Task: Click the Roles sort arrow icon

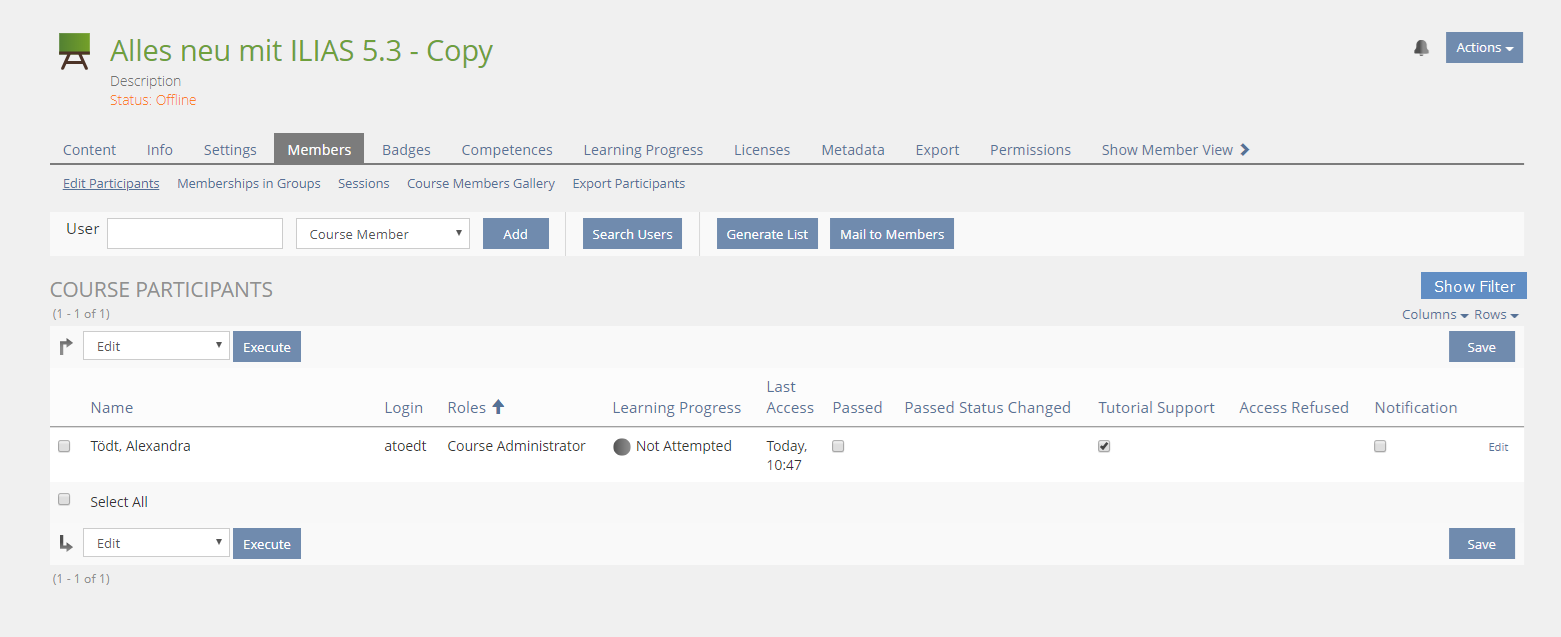Action: pos(498,407)
